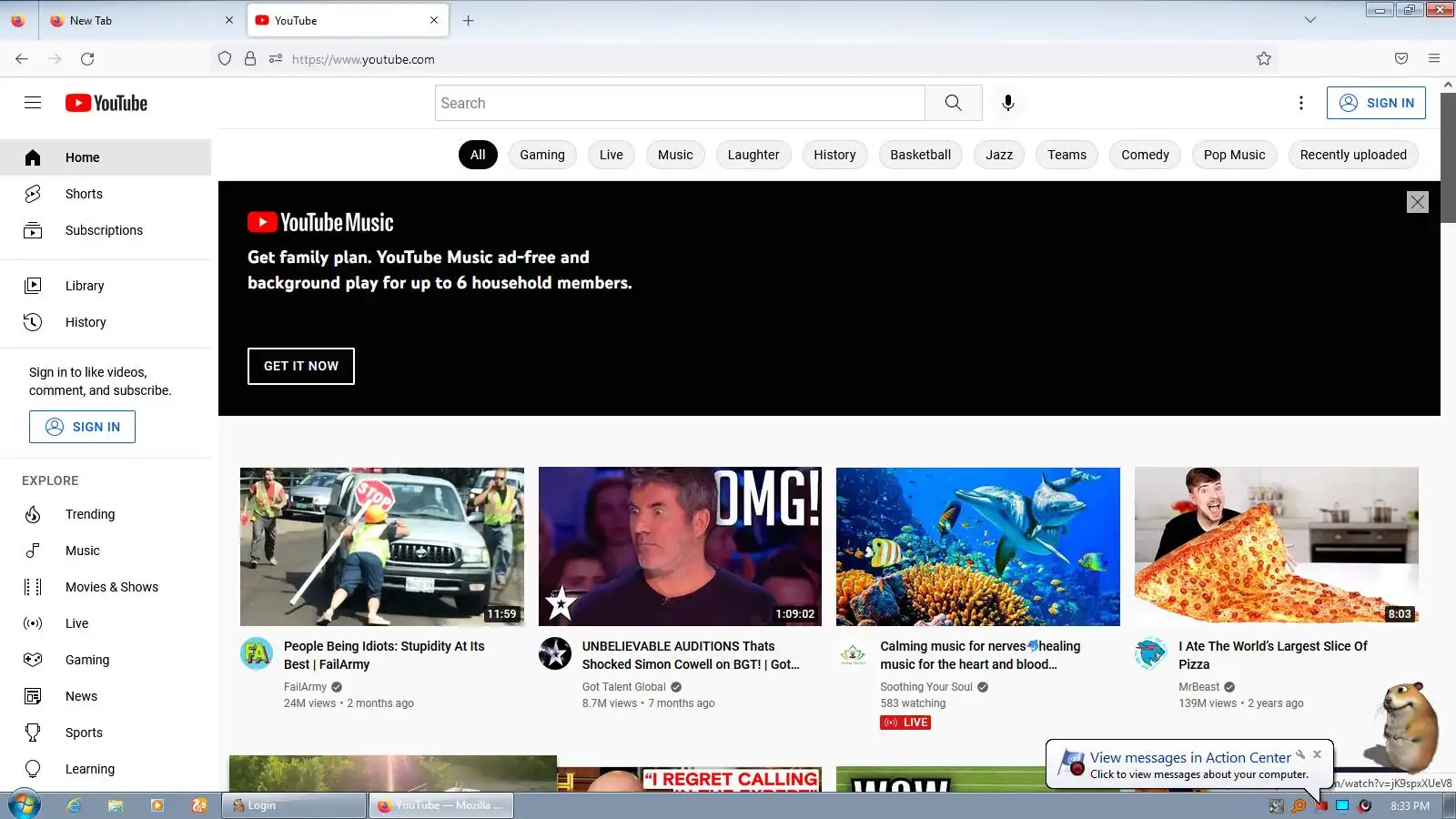Image resolution: width=1456 pixels, height=819 pixels.
Task: Click the sidebar SIGN IN button
Action: pos(82,427)
